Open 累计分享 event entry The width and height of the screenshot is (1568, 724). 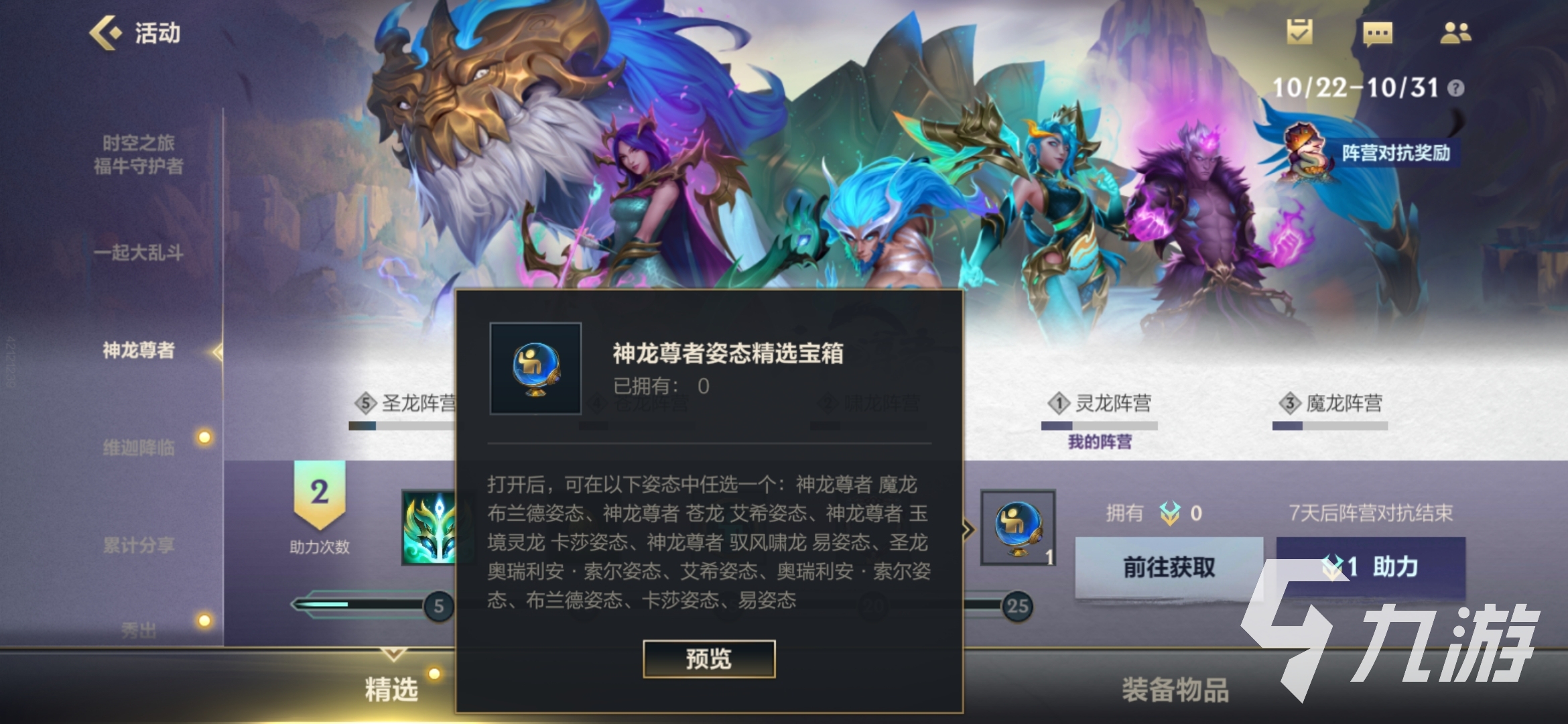[138, 545]
